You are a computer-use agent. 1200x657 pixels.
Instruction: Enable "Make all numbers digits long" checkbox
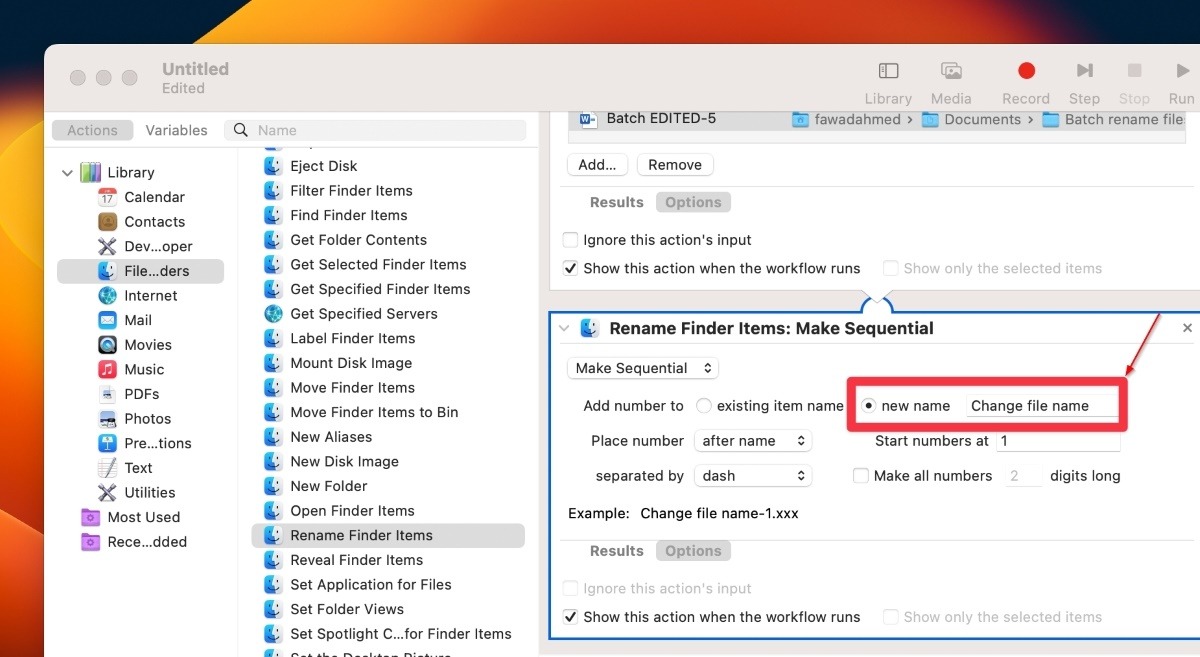tap(861, 475)
